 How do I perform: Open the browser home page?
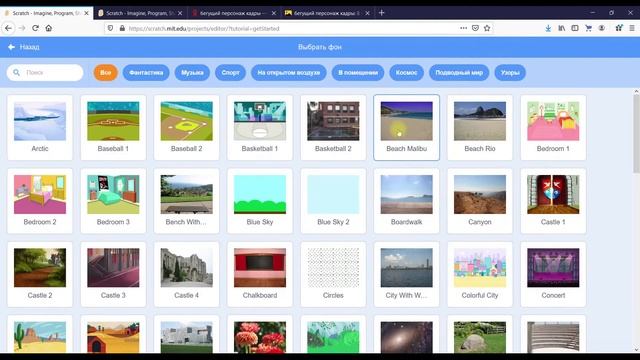coord(49,28)
